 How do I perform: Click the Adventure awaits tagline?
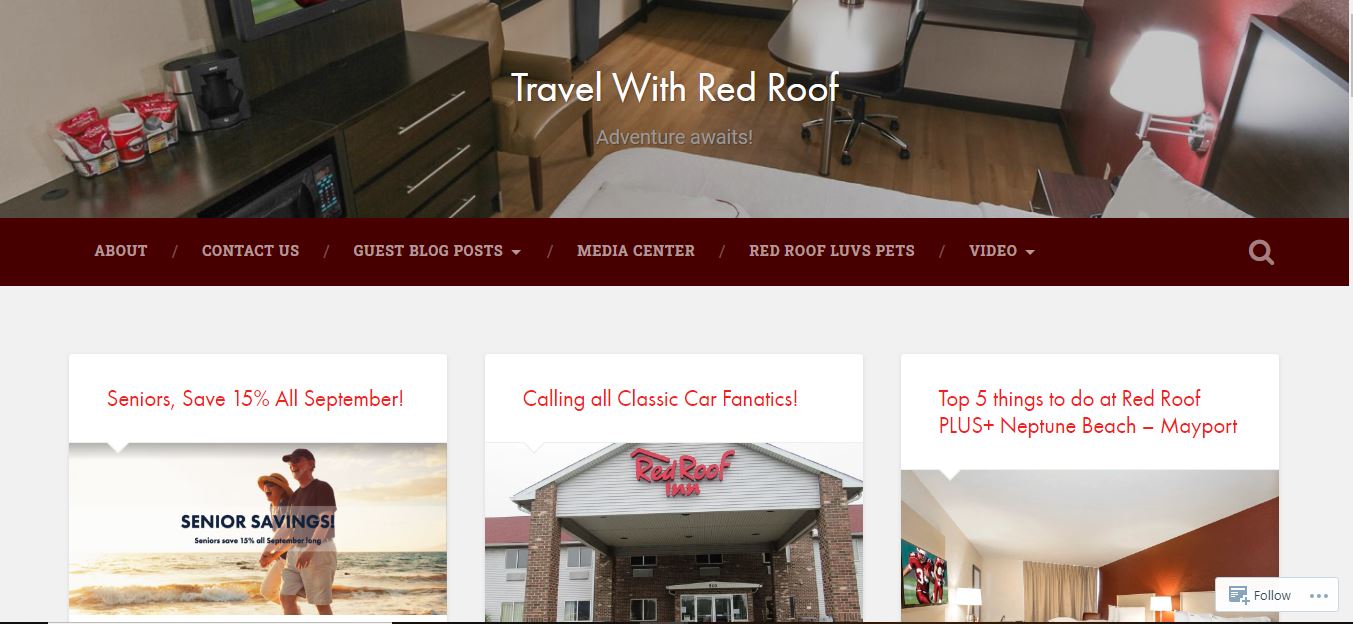click(675, 137)
